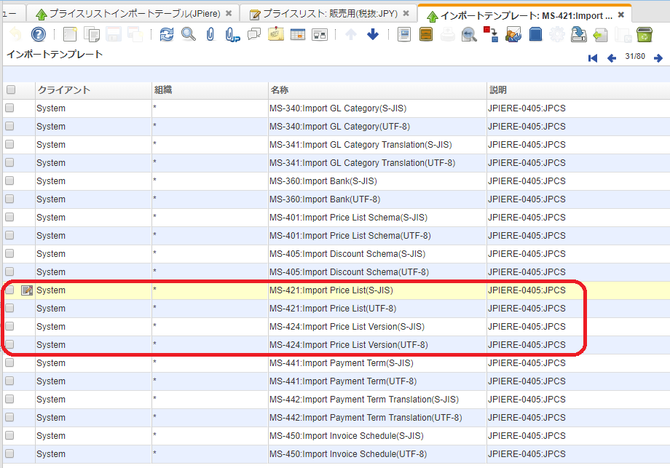Close the インポートテンプレート: MS-421 tab
Image resolution: width=670 pixels, height=468 pixels.
coord(621,15)
